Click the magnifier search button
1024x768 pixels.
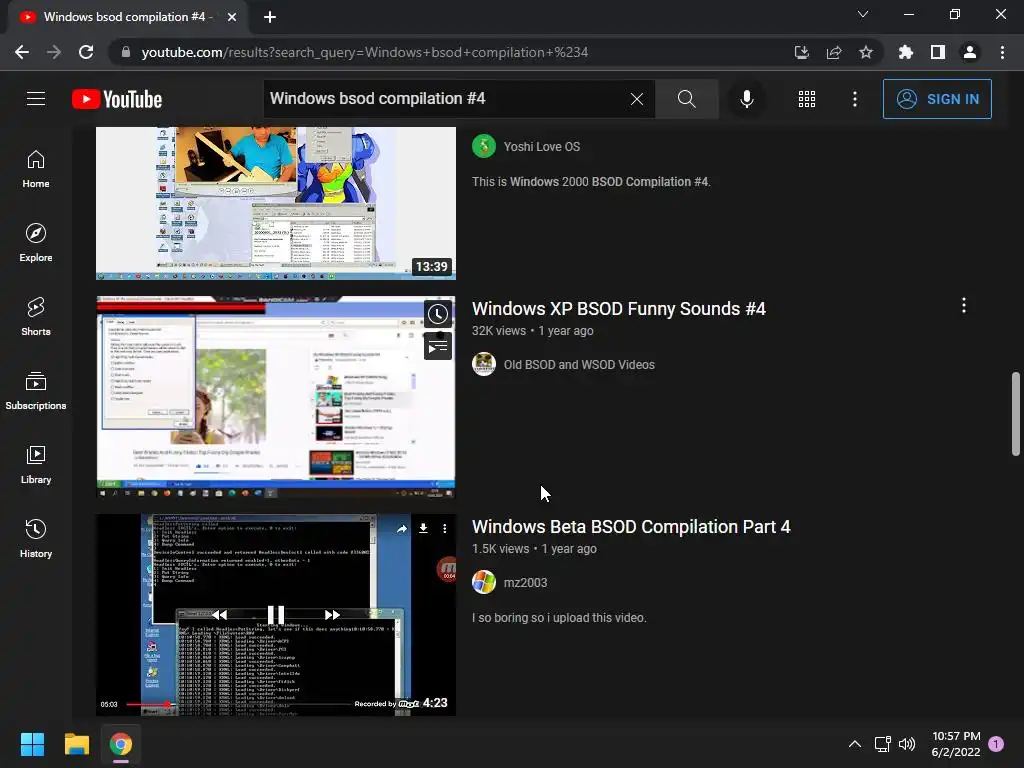point(686,99)
